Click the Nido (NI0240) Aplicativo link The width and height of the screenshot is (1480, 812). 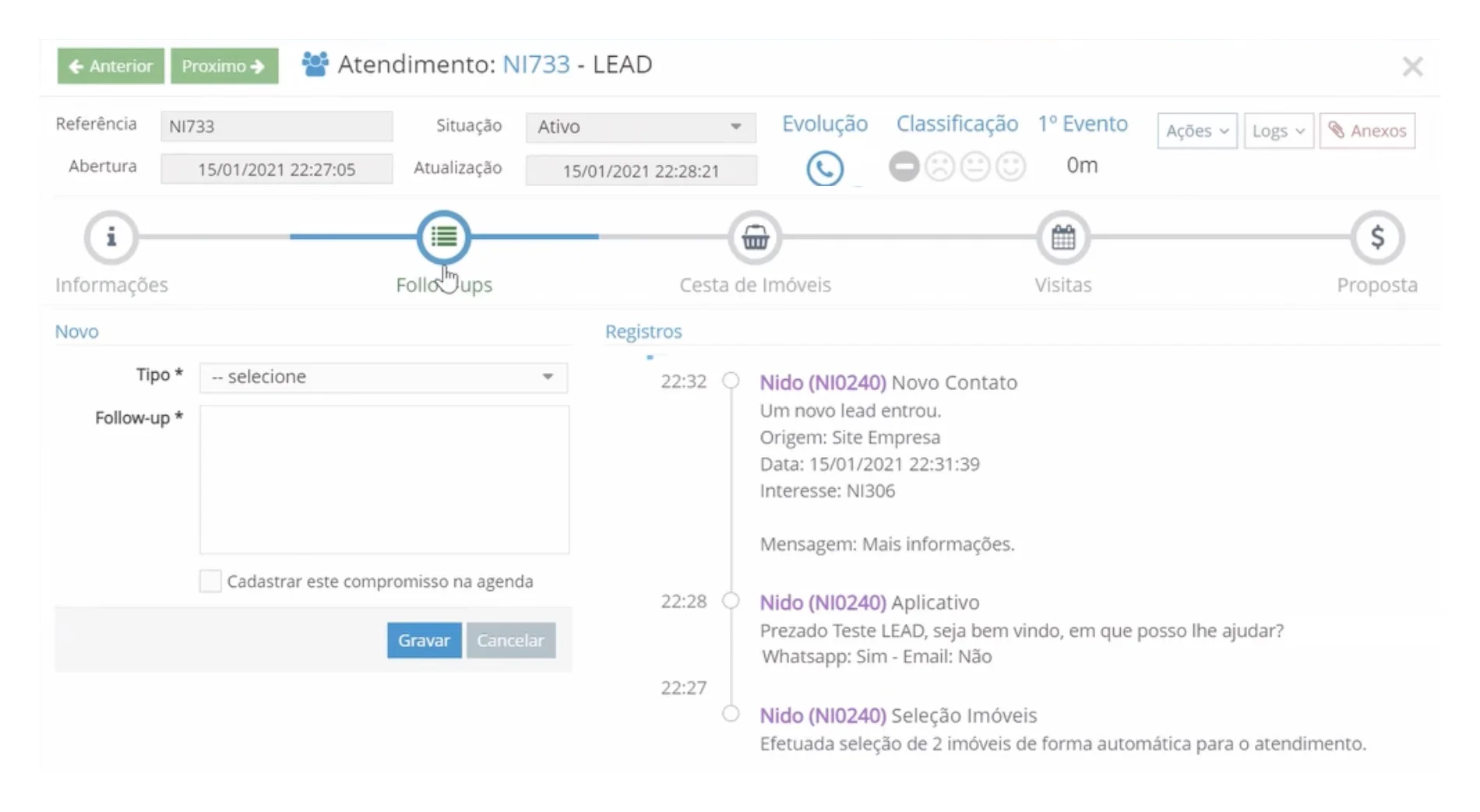[x=823, y=603]
